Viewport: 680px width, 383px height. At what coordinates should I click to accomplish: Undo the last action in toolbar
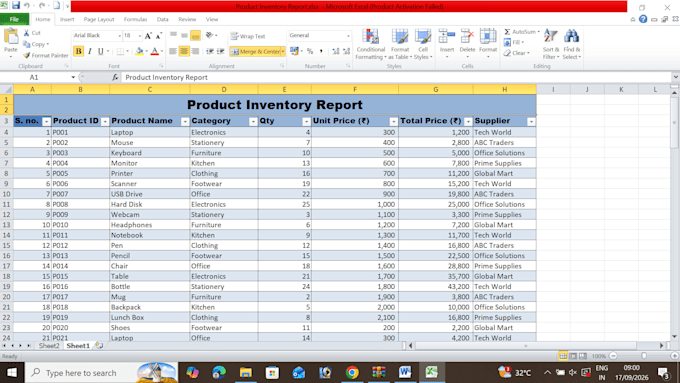(x=27, y=6)
